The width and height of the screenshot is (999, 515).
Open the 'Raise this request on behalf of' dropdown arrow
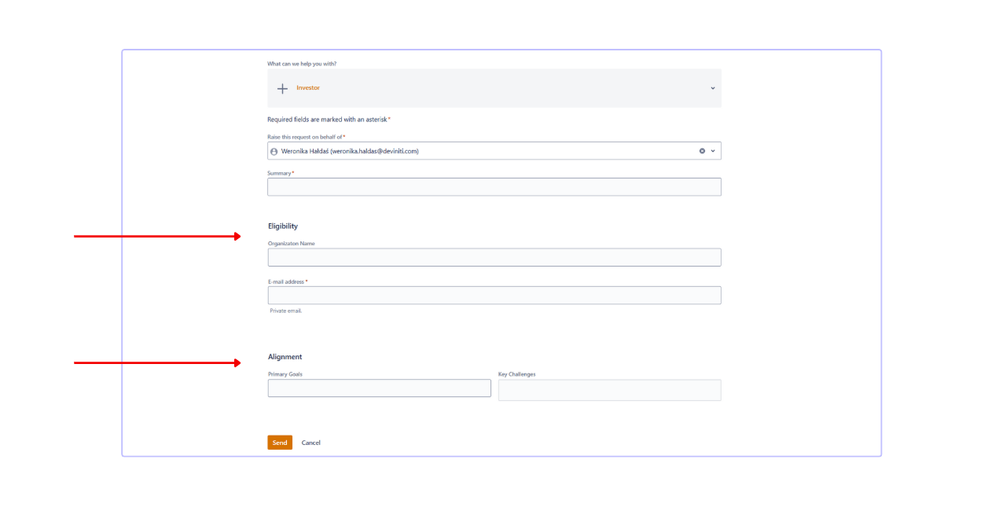click(713, 151)
